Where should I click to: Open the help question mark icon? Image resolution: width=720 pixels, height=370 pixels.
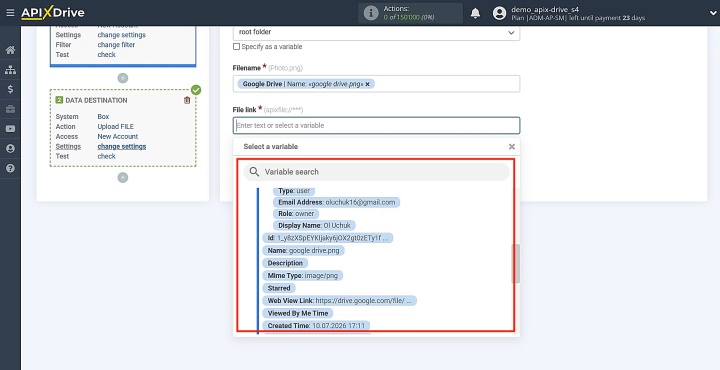click(10, 168)
